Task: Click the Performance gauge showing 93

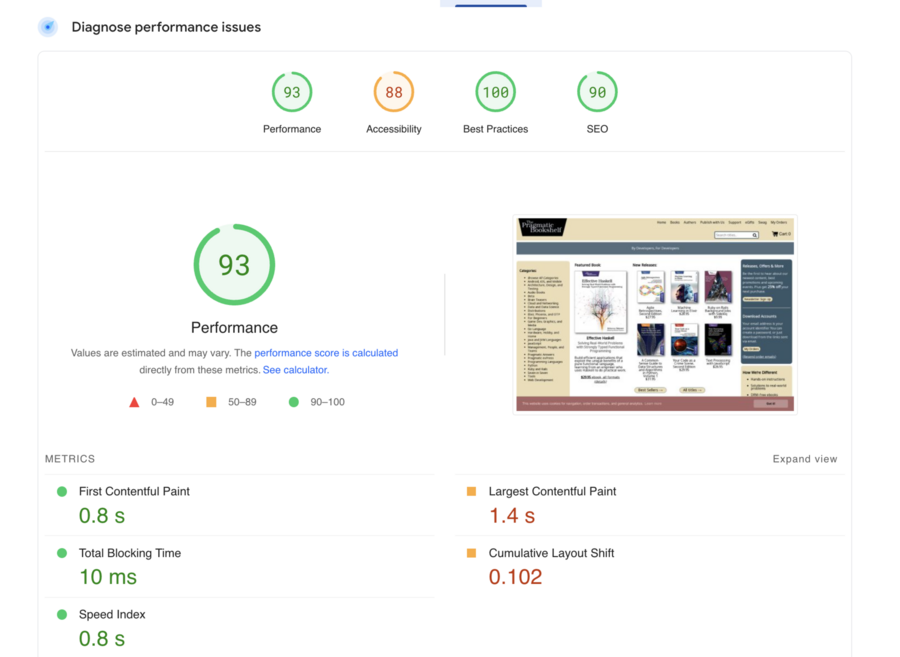Action: 292,91
